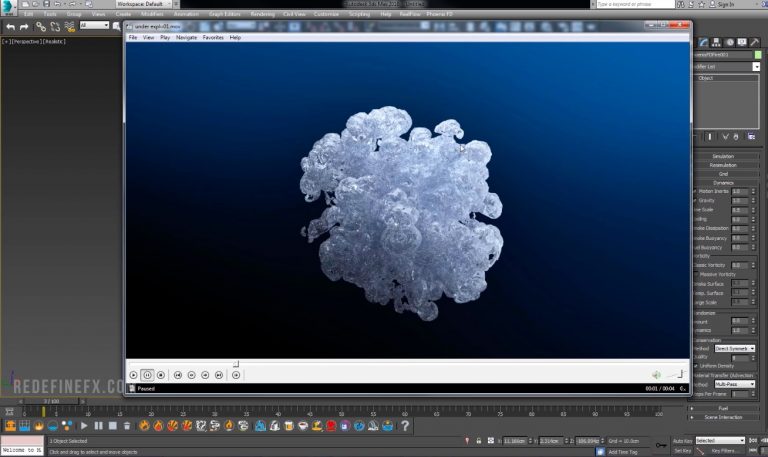Open the Favorites menu in media player
Image resolution: width=768 pixels, height=457 pixels.
pos(213,37)
